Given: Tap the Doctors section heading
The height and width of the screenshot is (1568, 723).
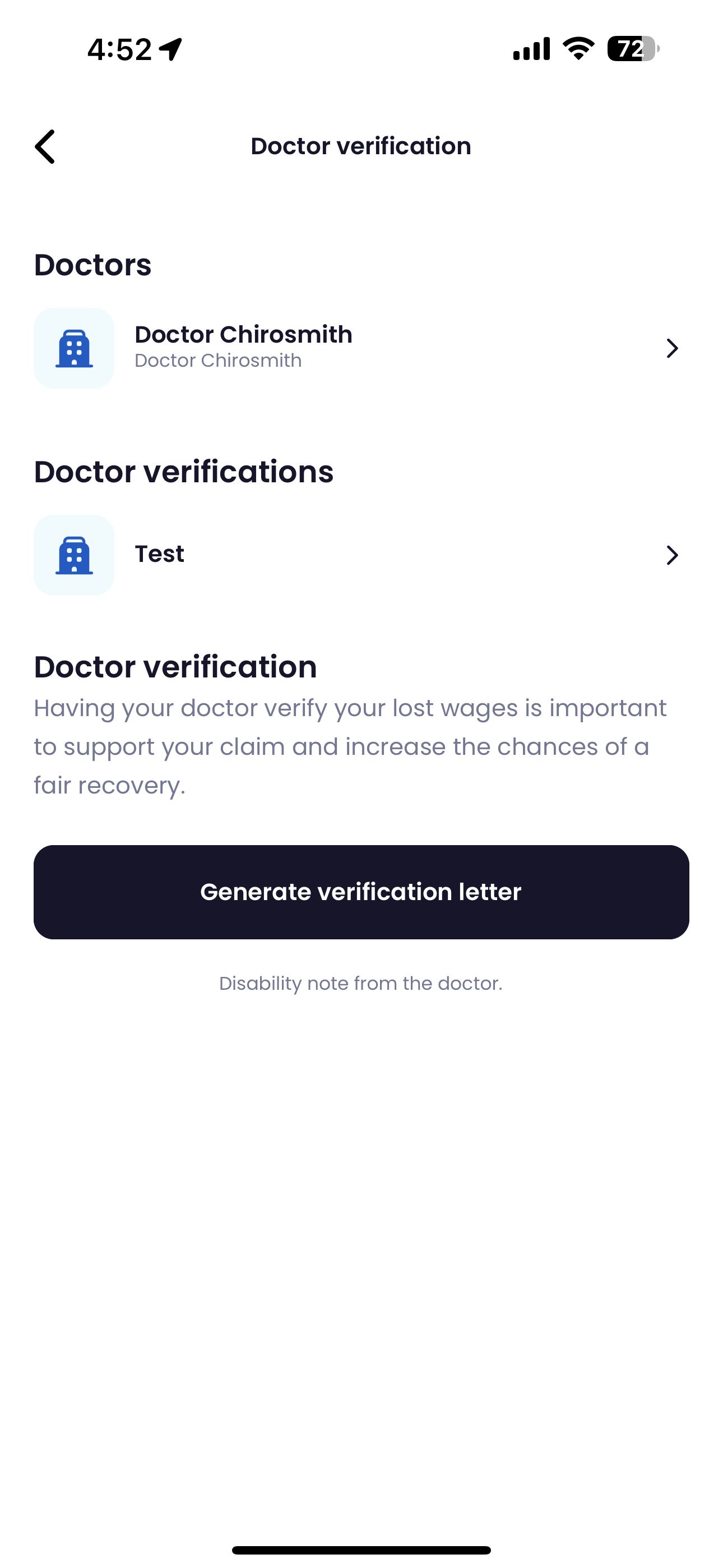Looking at the screenshot, I should coord(92,264).
